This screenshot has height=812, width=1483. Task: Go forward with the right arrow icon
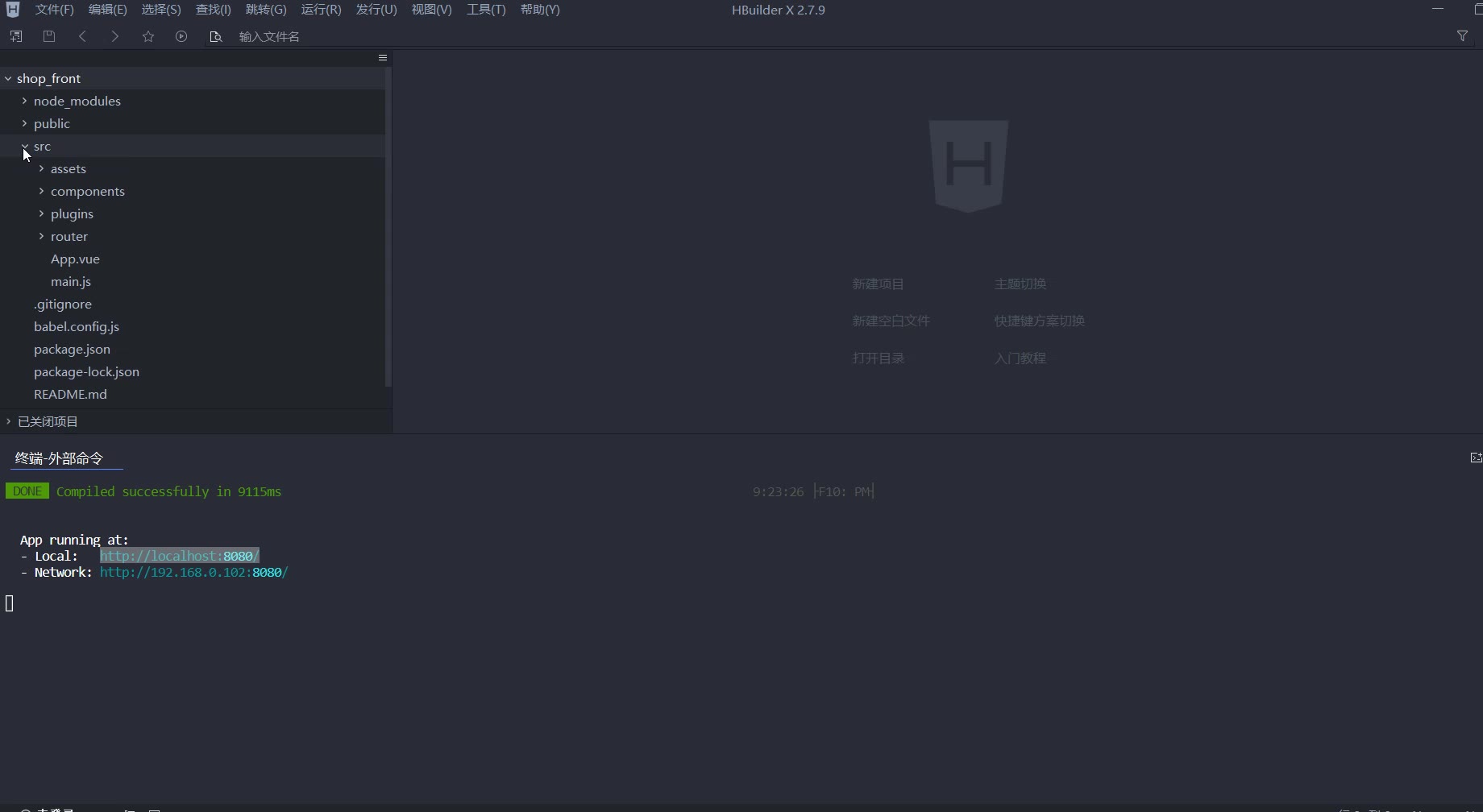[115, 36]
